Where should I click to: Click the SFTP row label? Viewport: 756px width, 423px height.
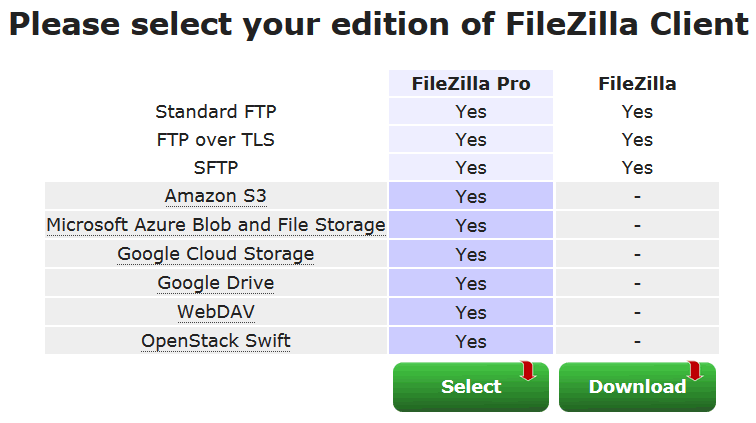tap(216, 167)
